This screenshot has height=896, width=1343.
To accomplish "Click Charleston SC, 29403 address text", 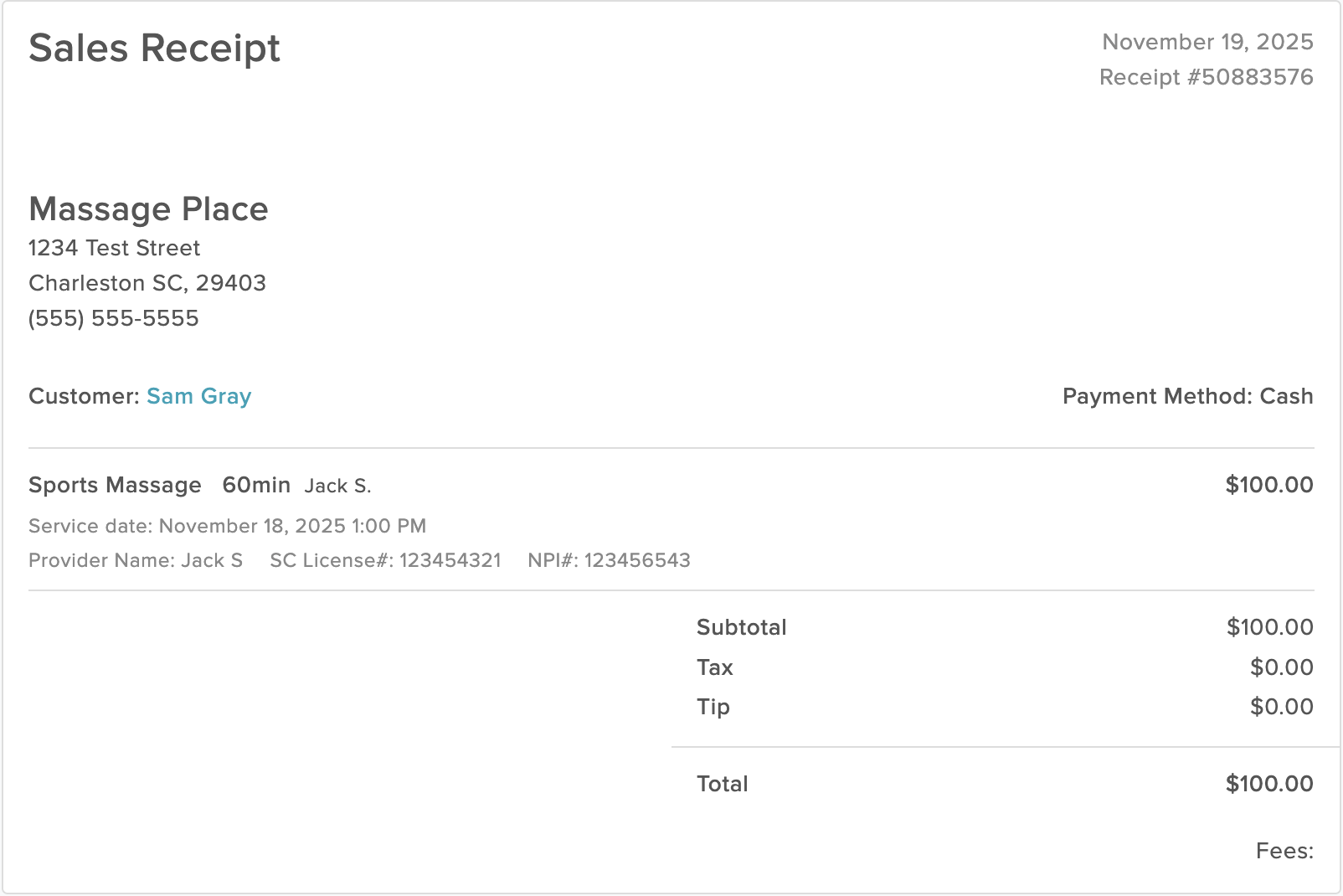I will [x=147, y=283].
